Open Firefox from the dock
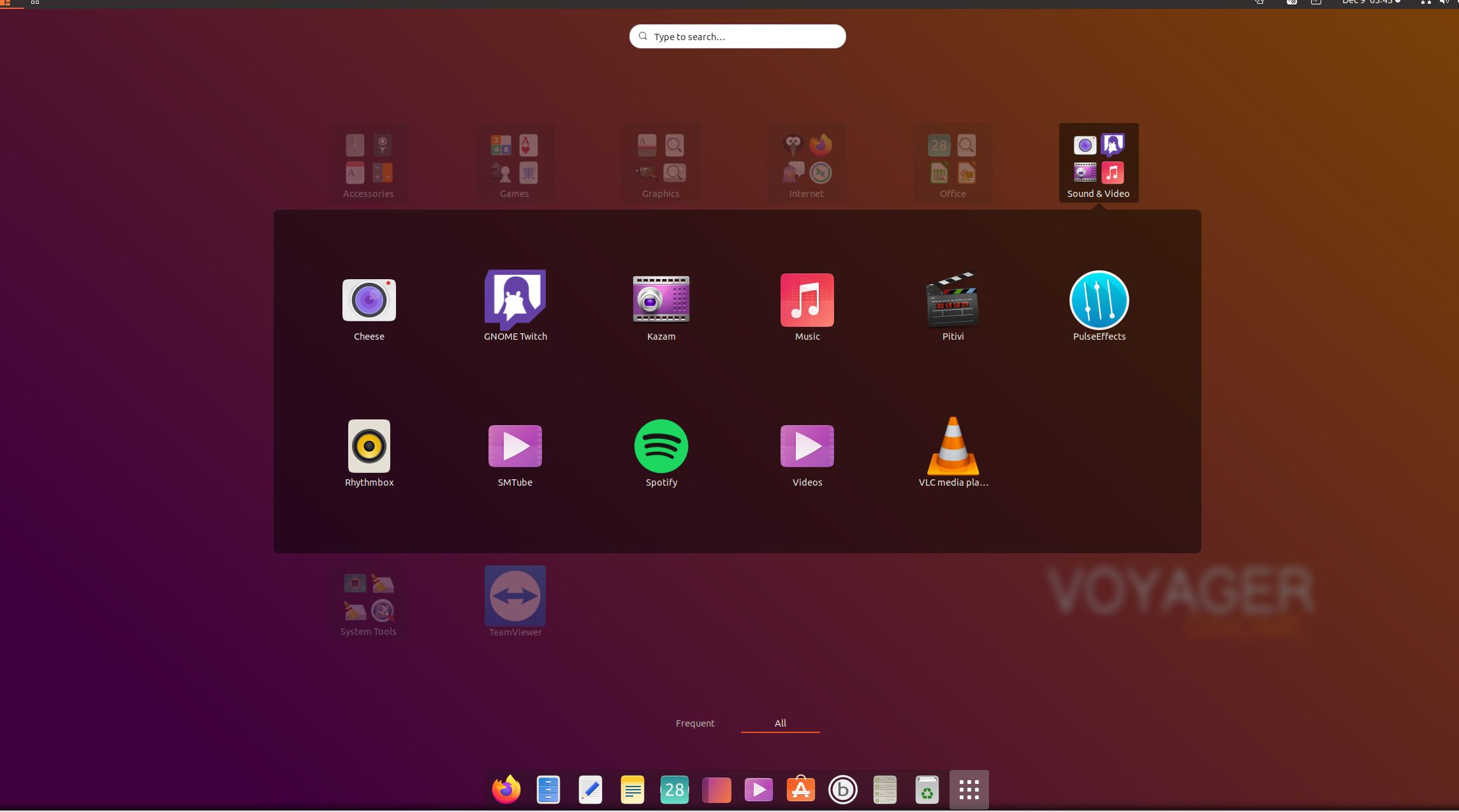 coord(506,790)
